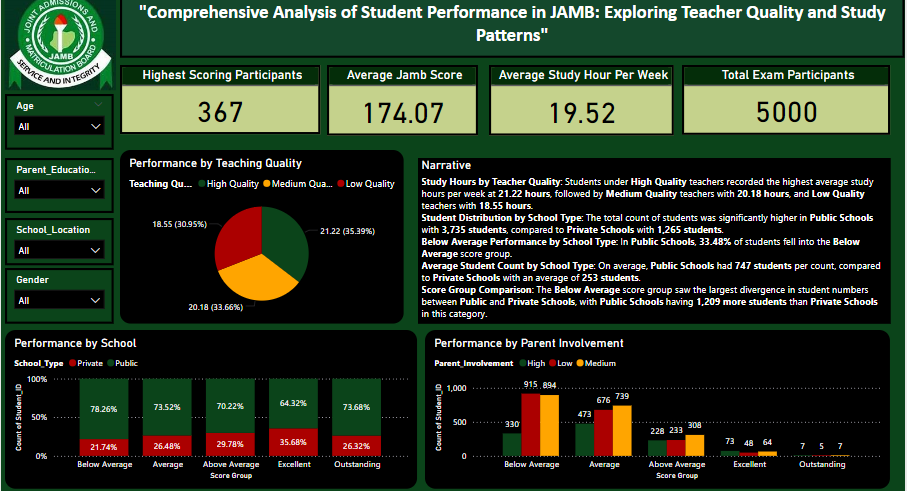The height and width of the screenshot is (491, 907).
Task: Click the Private legend item in School_Type
Action: [86, 363]
